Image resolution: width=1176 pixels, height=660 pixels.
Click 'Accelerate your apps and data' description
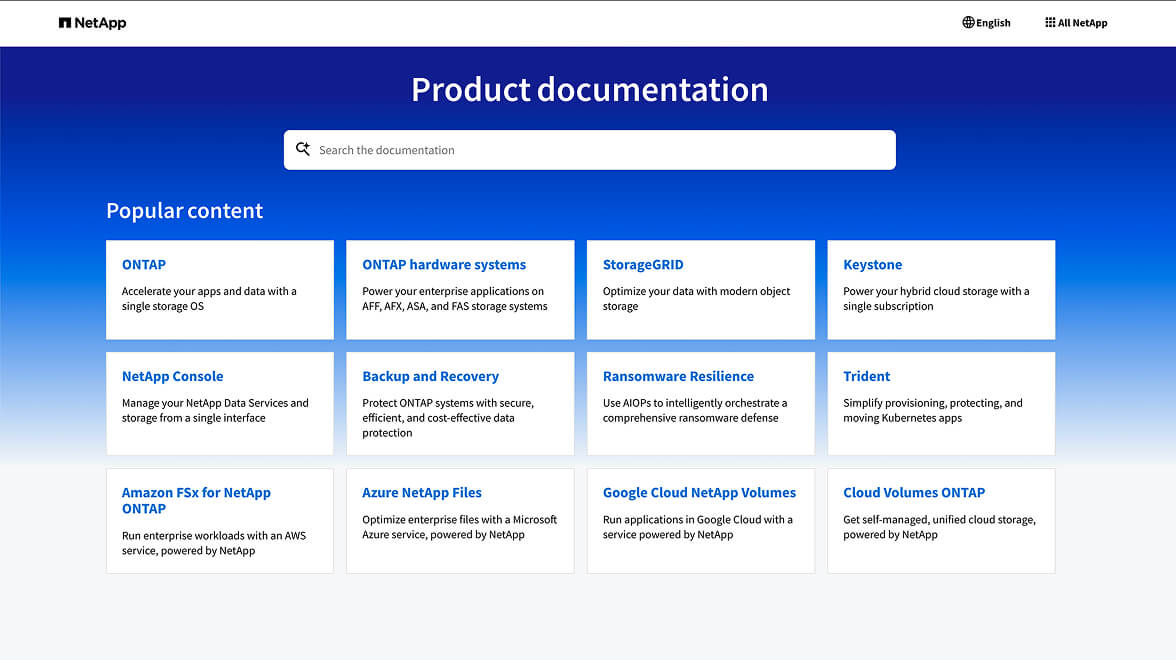209,298
